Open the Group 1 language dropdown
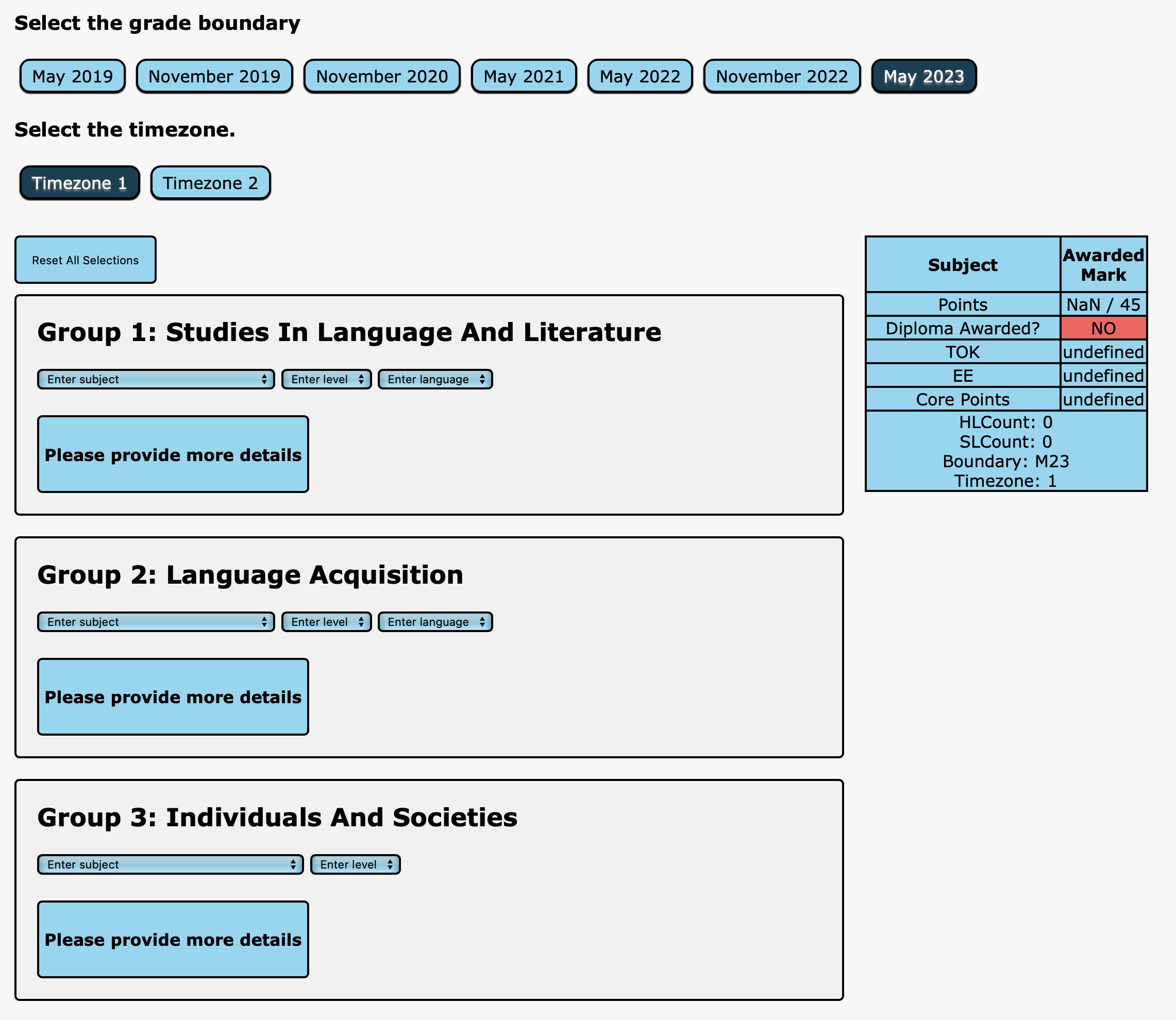Screen dimensions: 1176x1020 point(434,379)
